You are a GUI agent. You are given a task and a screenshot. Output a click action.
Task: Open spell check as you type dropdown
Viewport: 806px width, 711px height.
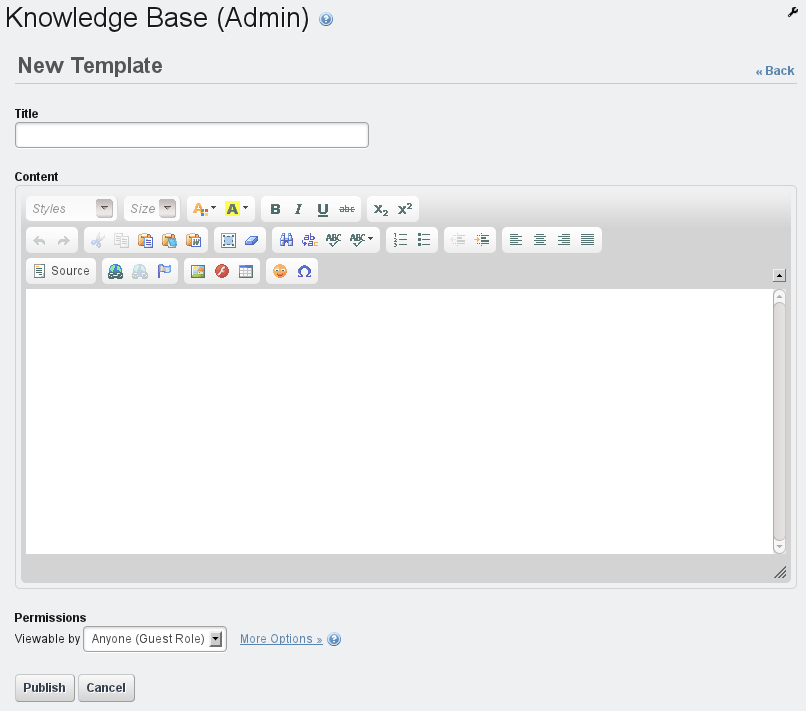(x=361, y=240)
